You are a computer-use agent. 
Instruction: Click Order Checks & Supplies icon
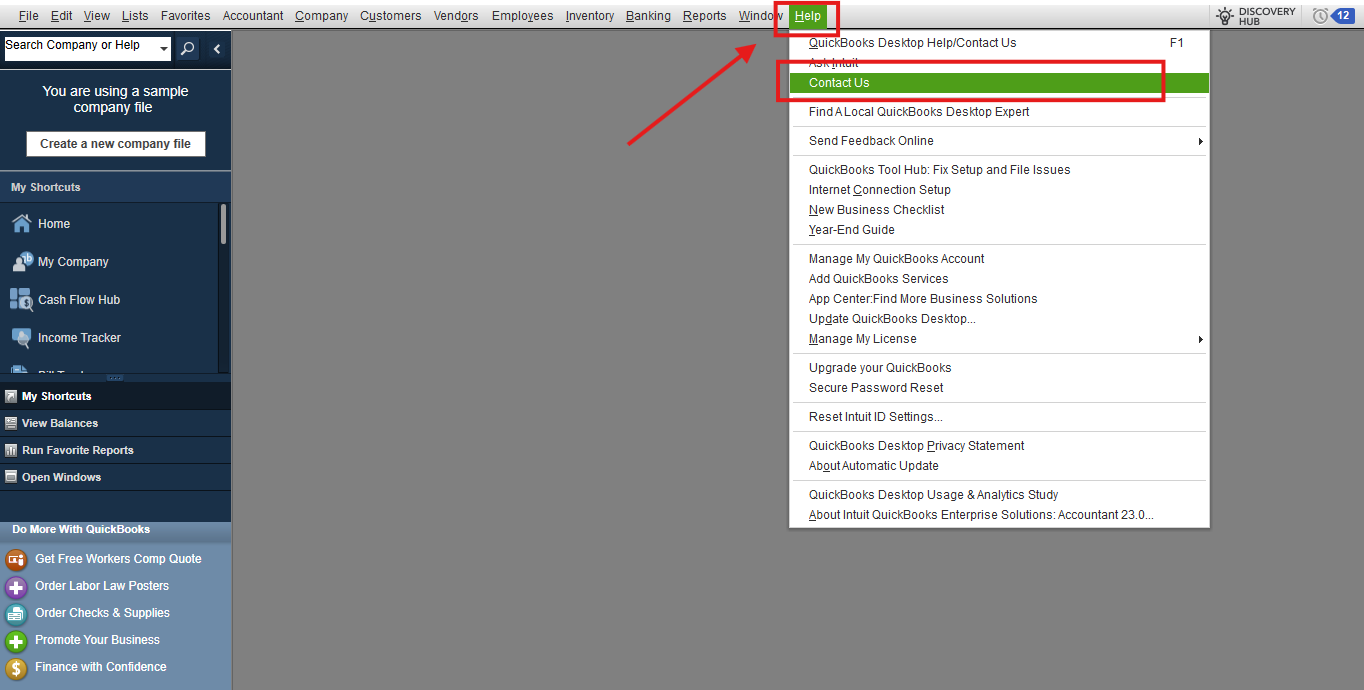click(x=16, y=613)
